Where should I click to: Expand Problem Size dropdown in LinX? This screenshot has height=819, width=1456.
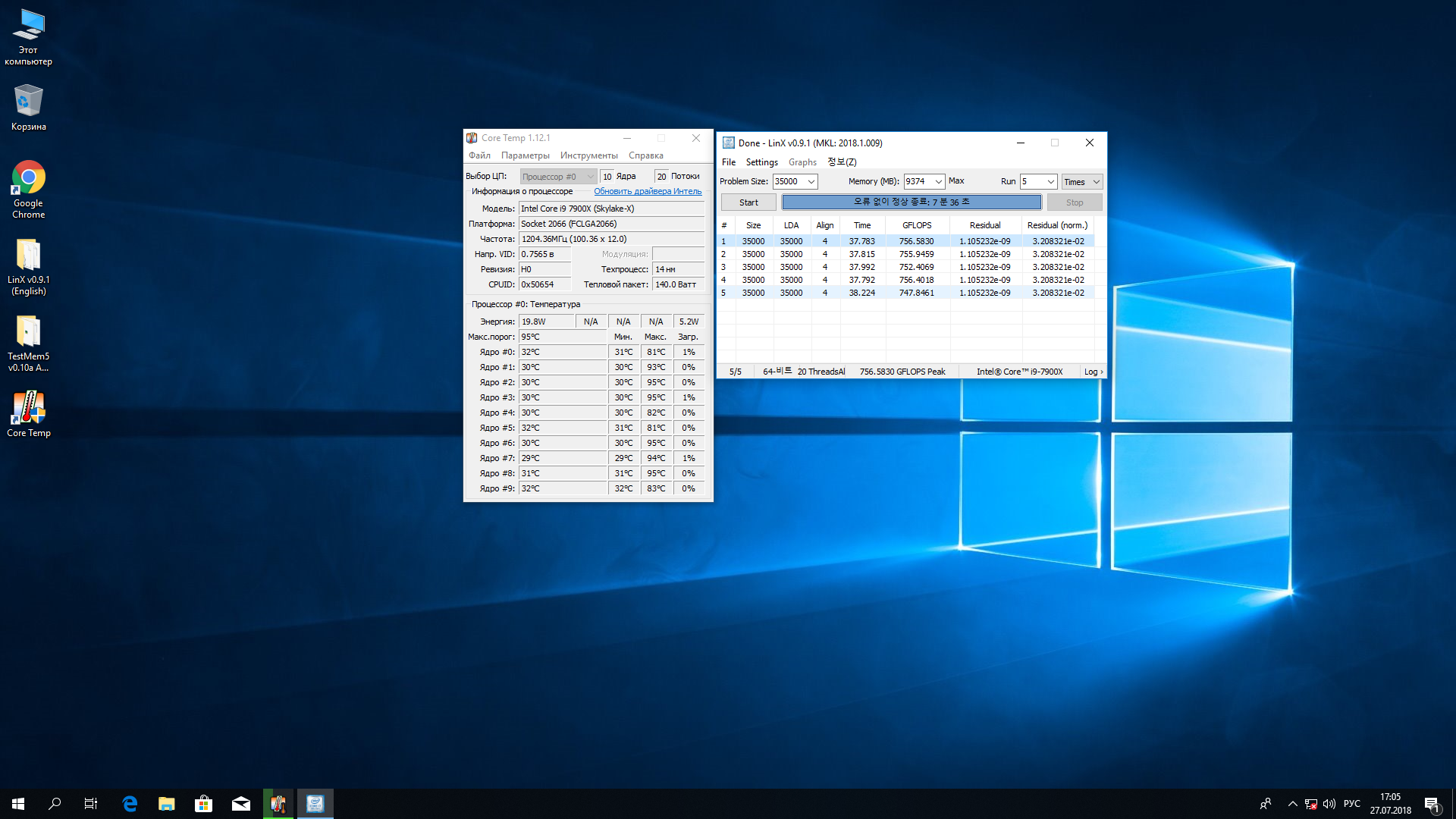(811, 182)
